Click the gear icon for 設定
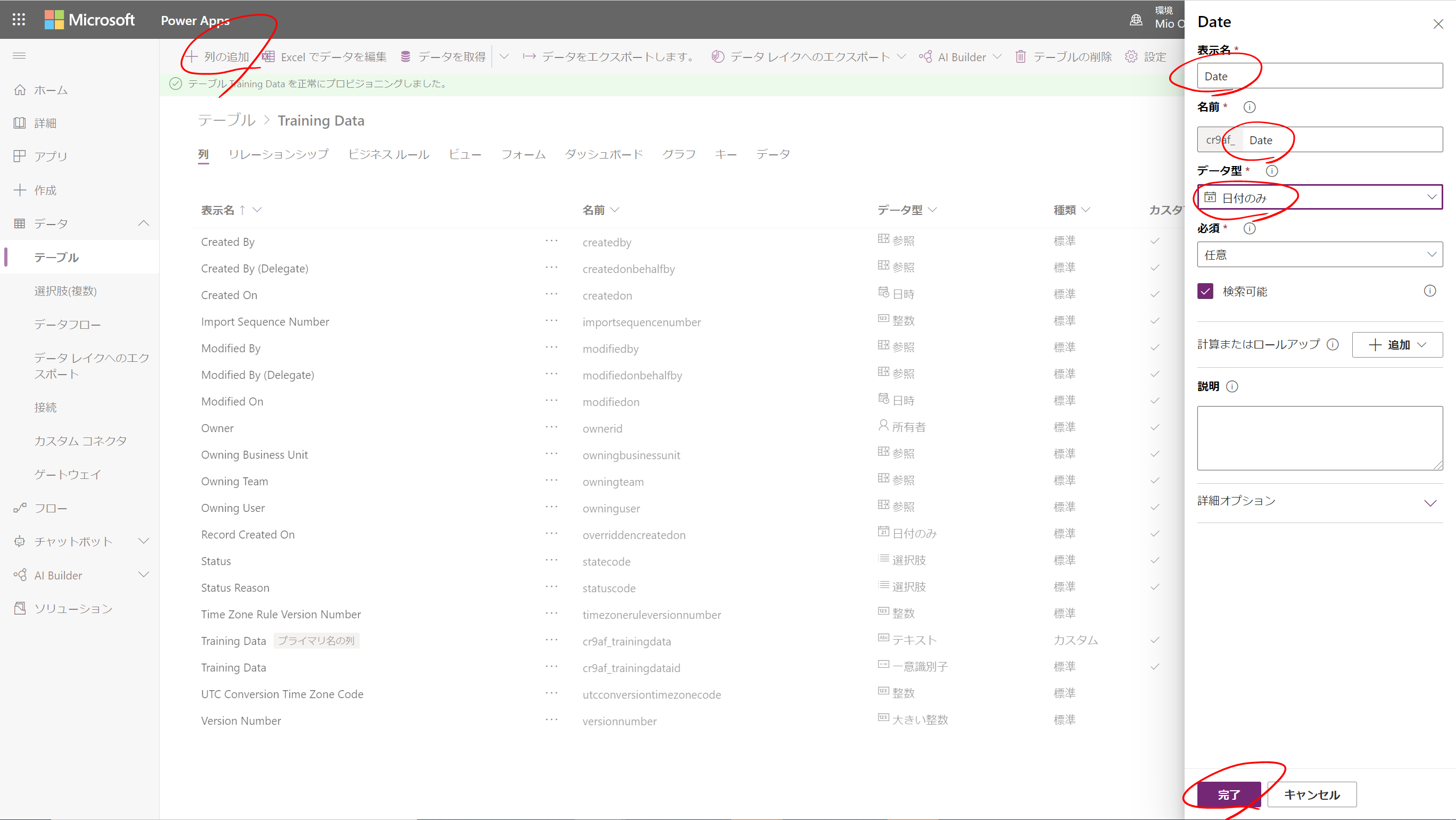 (1130, 56)
